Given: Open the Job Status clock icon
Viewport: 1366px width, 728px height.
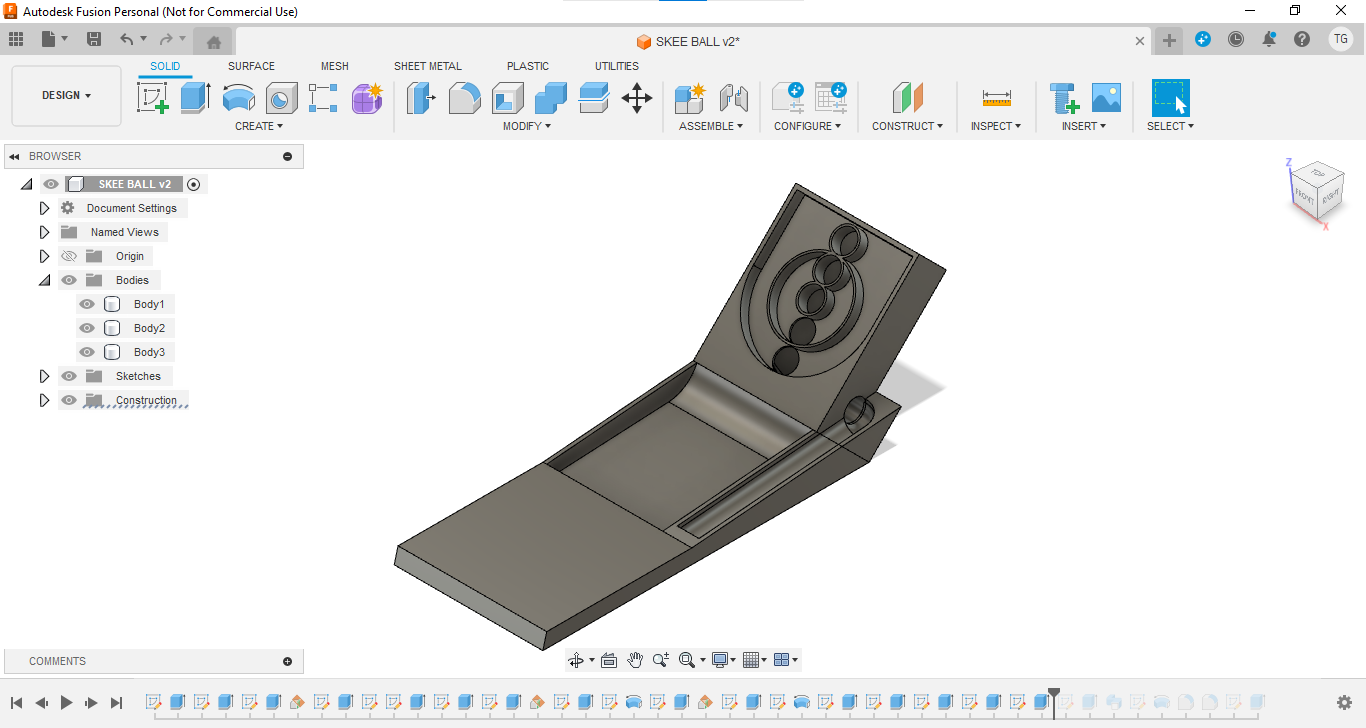Looking at the screenshot, I should (x=1236, y=39).
